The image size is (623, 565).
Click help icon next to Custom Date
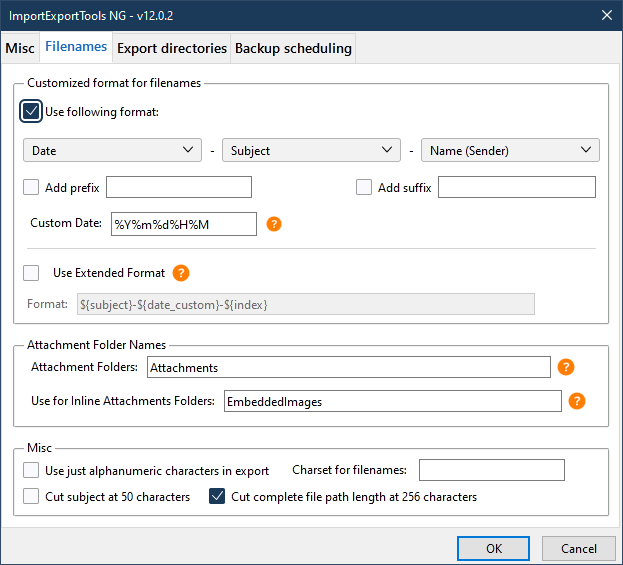click(x=274, y=224)
